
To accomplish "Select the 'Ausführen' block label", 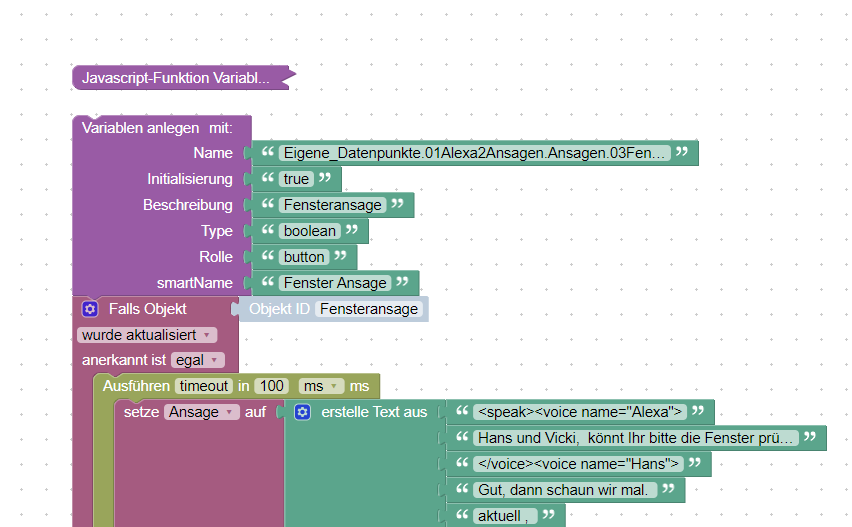I will [136, 386].
